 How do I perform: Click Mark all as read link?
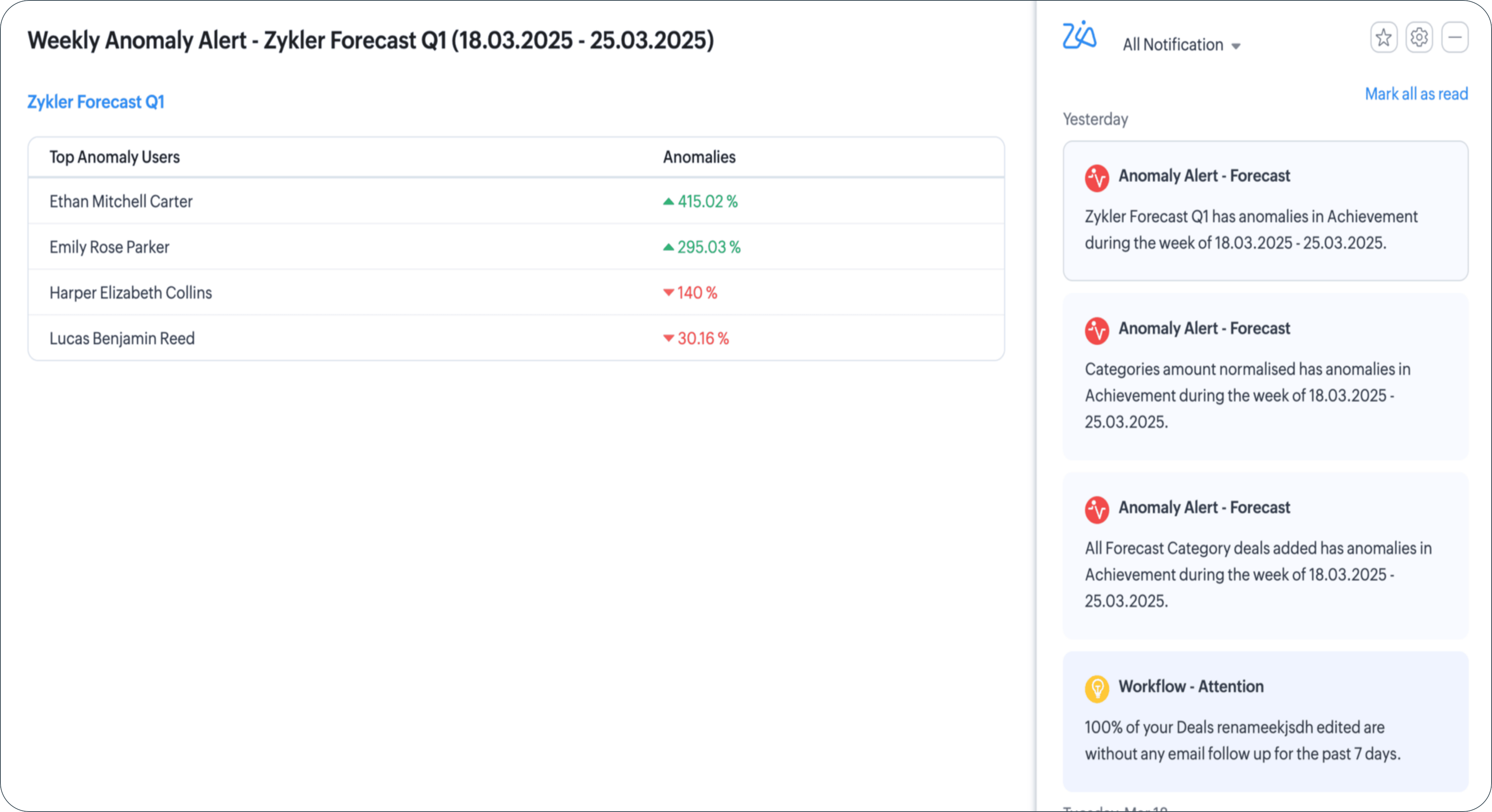tap(1416, 94)
